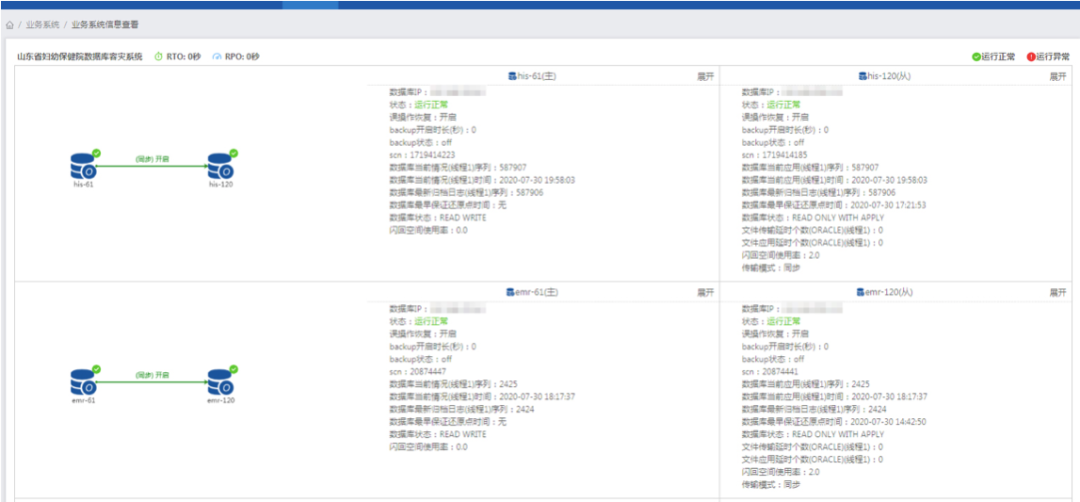
Task: Select the his-61(主) panel header title
Action: click(x=537, y=76)
